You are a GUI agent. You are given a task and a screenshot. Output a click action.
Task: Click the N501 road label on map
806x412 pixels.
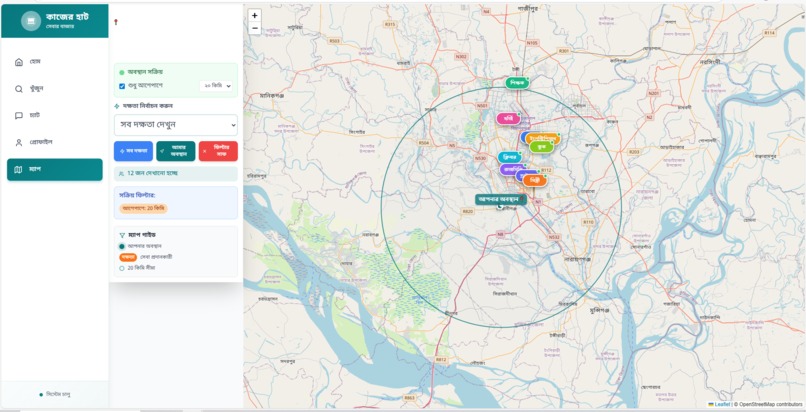pyautogui.click(x=482, y=105)
